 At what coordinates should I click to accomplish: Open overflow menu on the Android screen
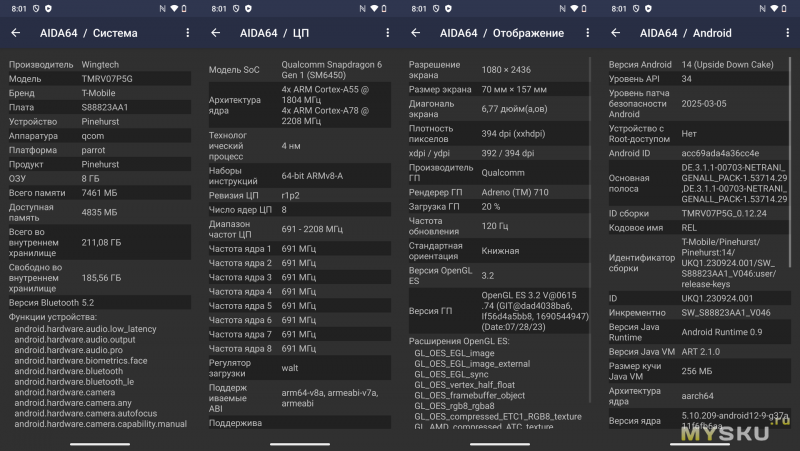point(788,33)
